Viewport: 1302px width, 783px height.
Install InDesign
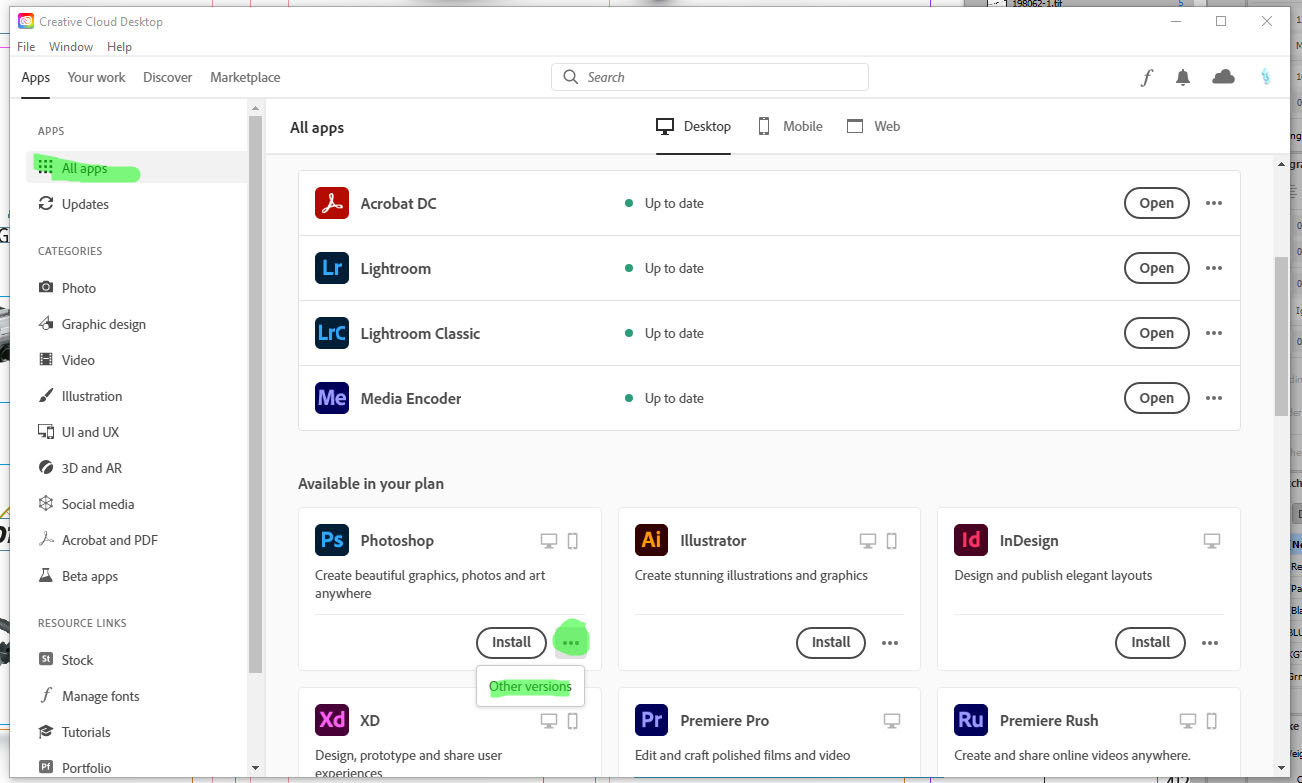tap(1151, 642)
